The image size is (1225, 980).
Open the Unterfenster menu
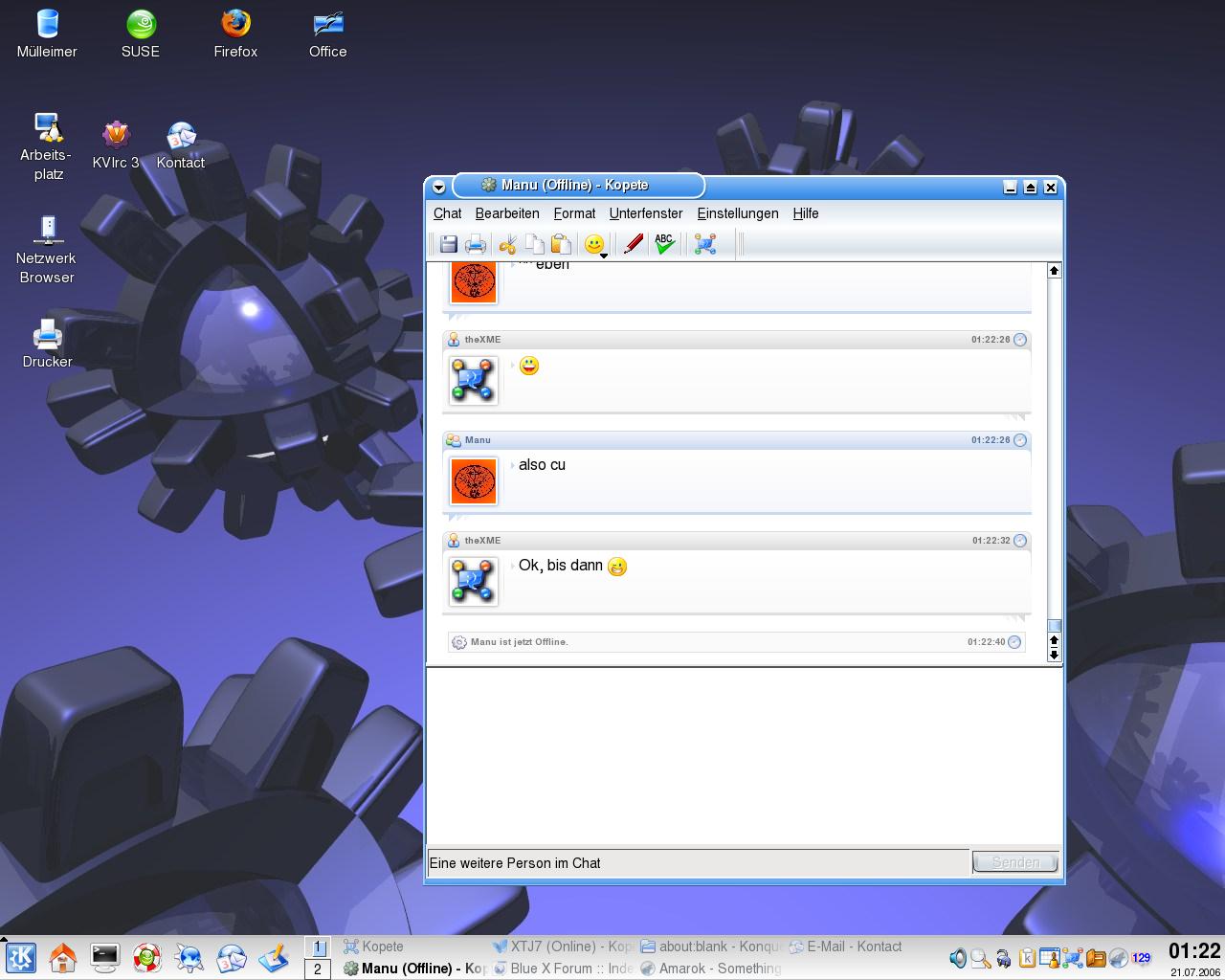[646, 213]
